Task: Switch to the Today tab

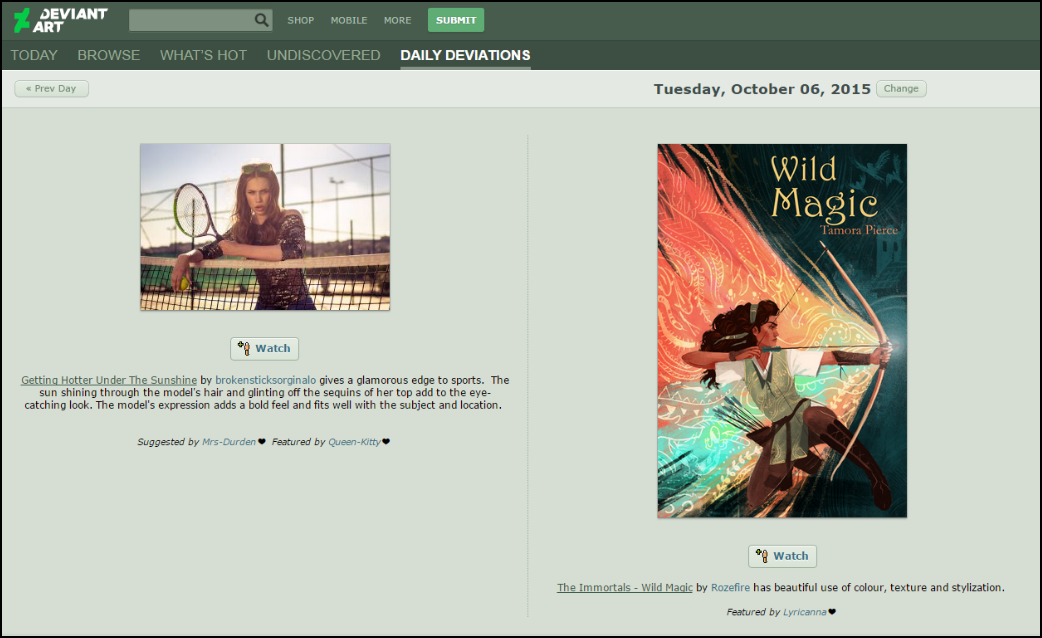Action: [x=34, y=55]
